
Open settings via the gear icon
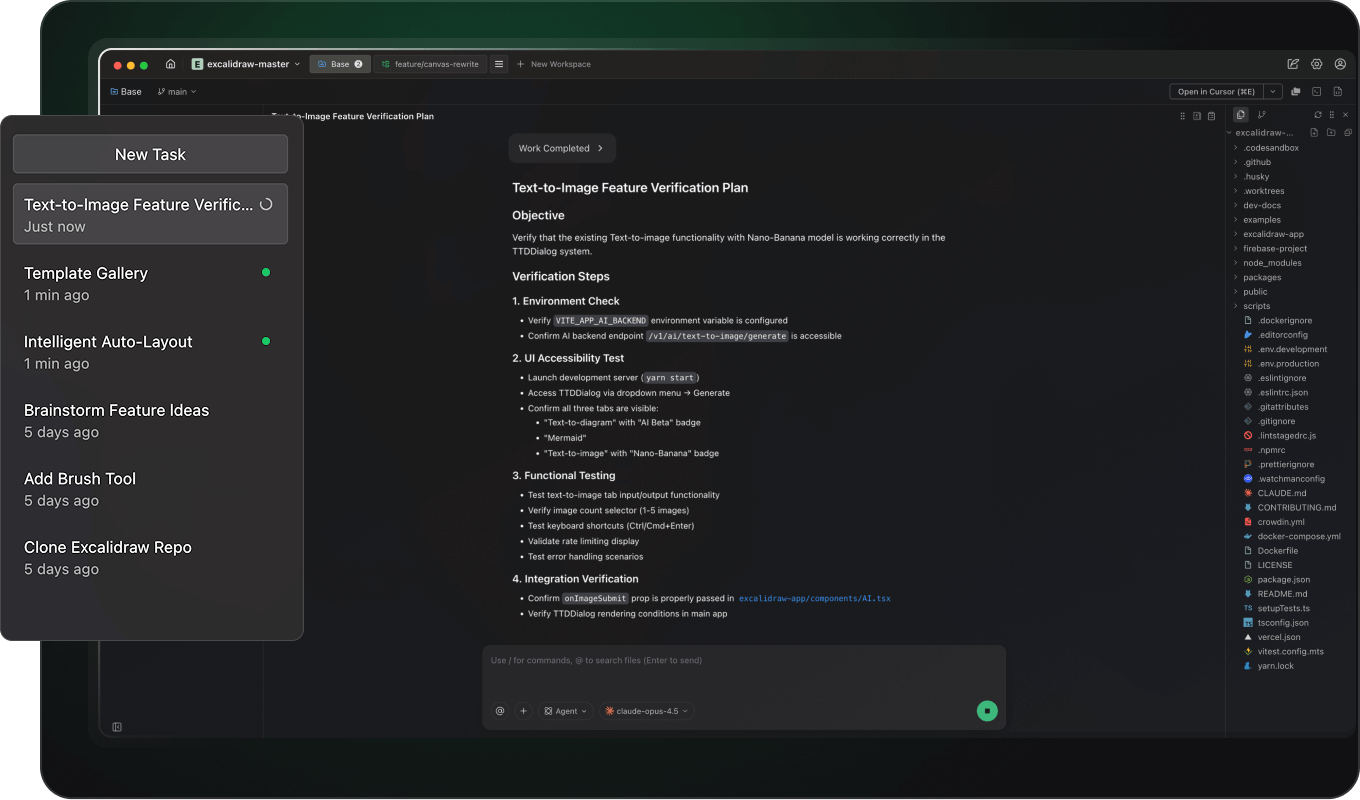click(x=1316, y=64)
